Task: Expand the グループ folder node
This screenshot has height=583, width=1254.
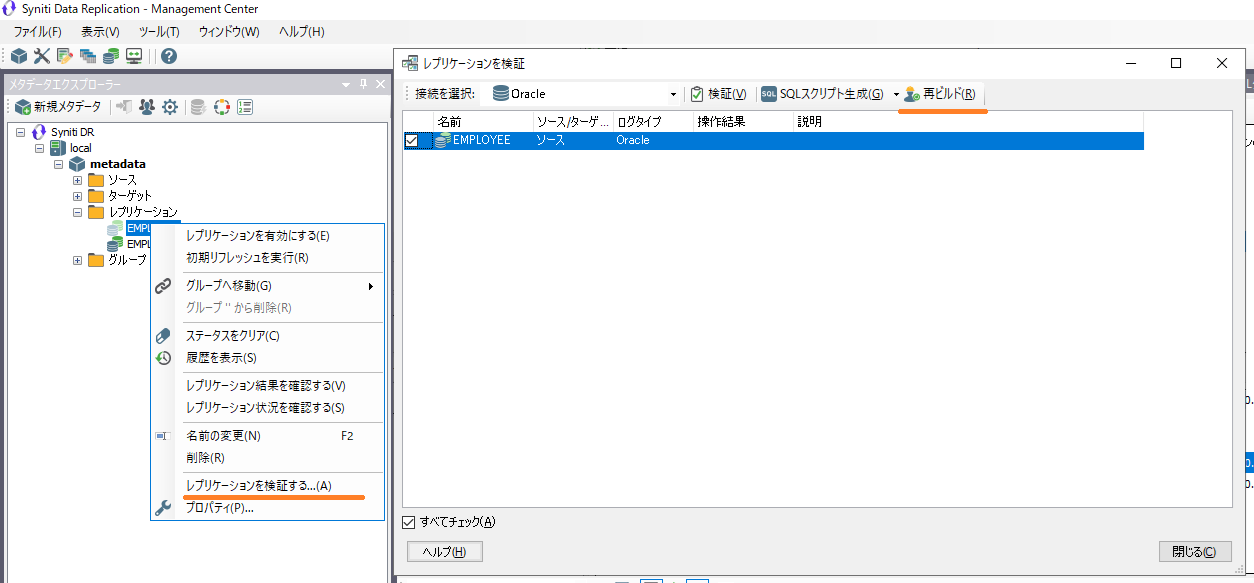Action: [x=77, y=261]
